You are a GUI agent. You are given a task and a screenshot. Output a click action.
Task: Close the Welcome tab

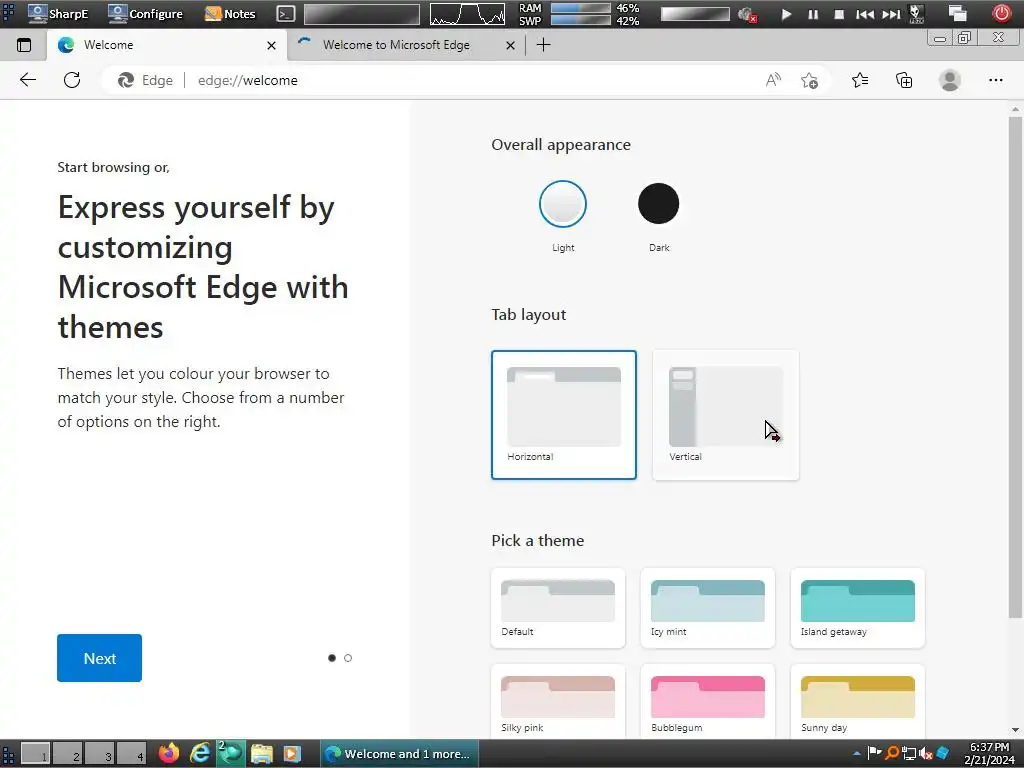coord(272,46)
